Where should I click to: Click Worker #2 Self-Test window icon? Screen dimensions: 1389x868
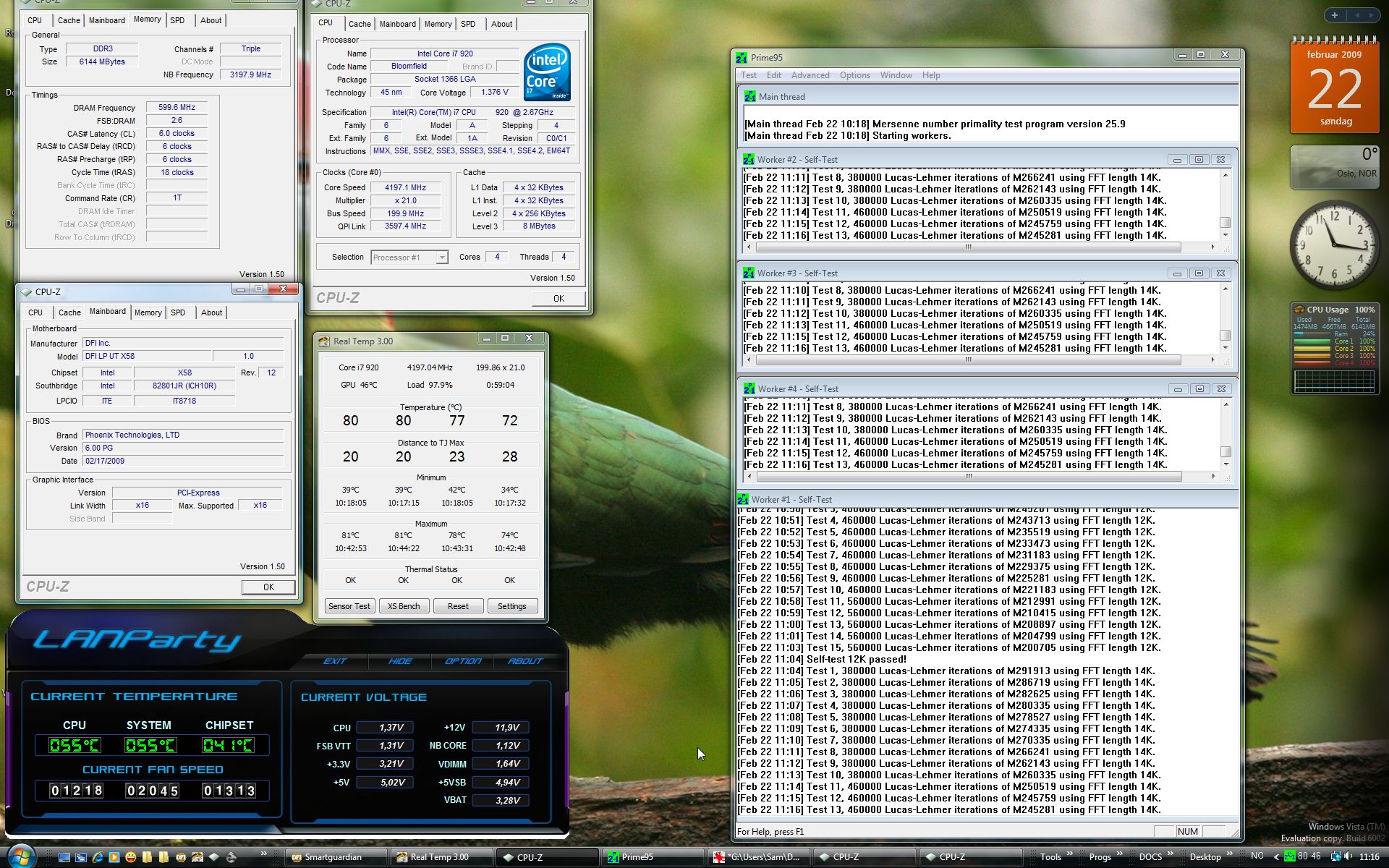tap(749, 160)
